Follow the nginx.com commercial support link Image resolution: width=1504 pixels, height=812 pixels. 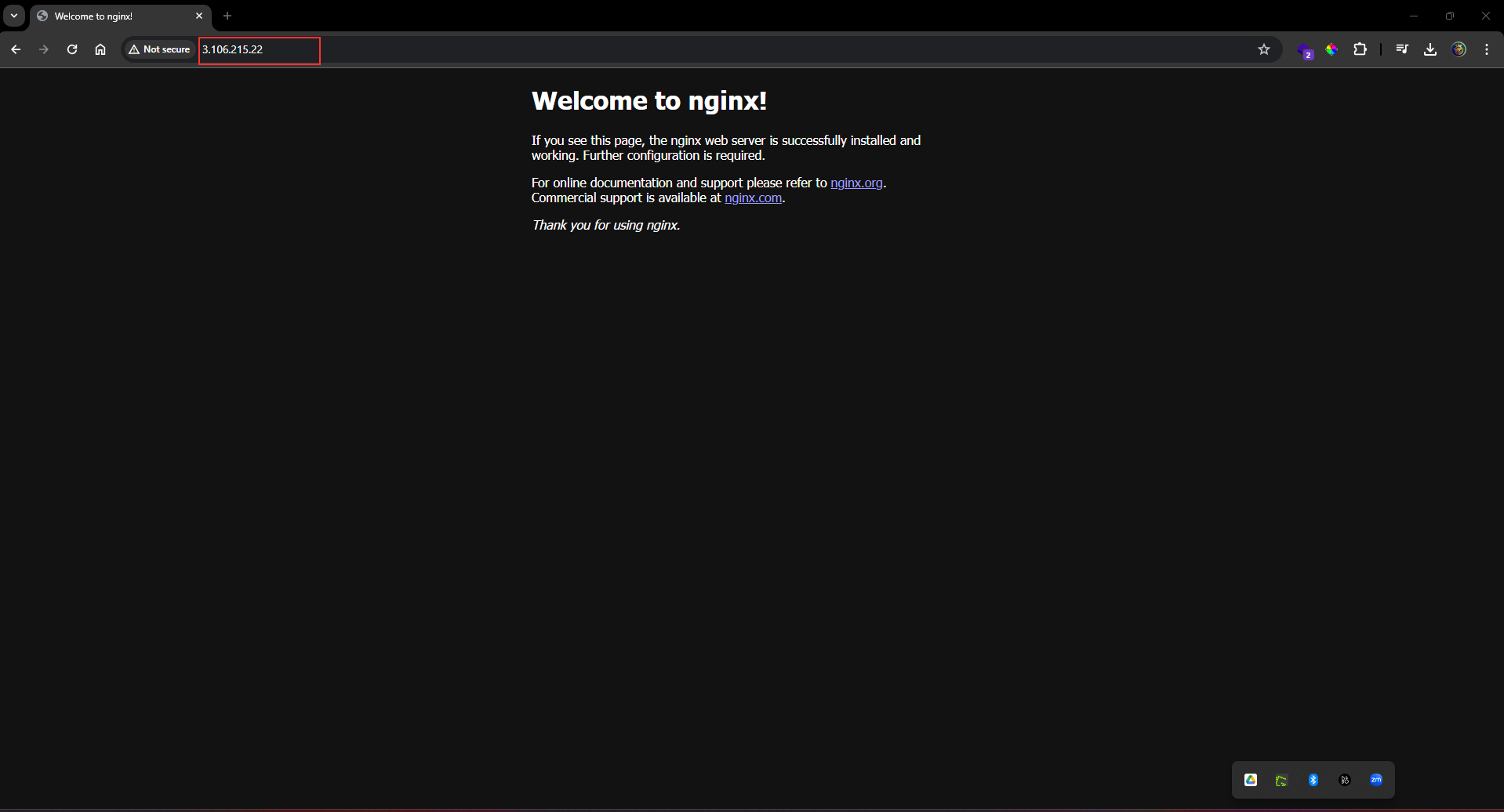tap(753, 198)
